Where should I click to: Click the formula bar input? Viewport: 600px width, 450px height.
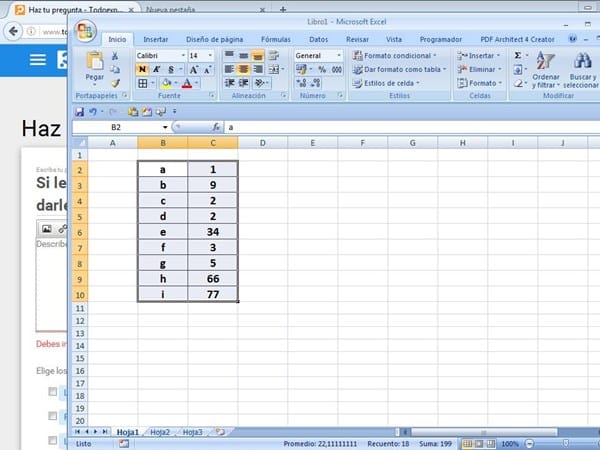click(411, 127)
